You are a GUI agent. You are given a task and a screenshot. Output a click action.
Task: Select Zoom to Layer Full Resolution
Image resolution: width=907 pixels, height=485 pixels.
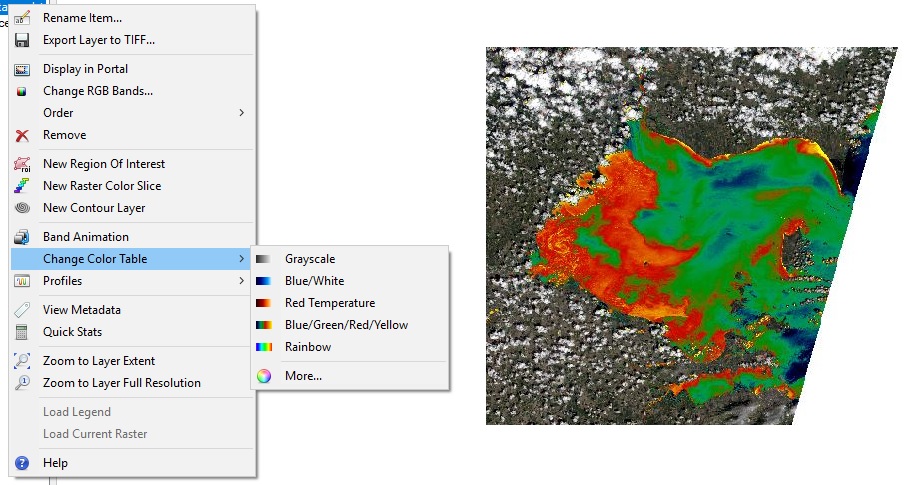coord(121,383)
